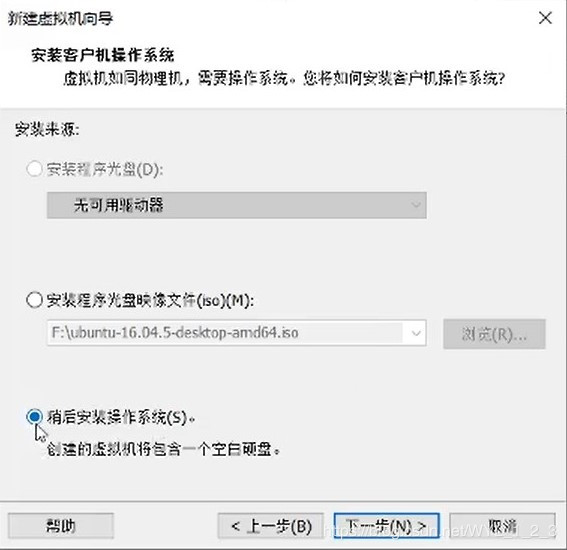
Task: Expand the chevron arrow of drive combo box
Action: [416, 205]
